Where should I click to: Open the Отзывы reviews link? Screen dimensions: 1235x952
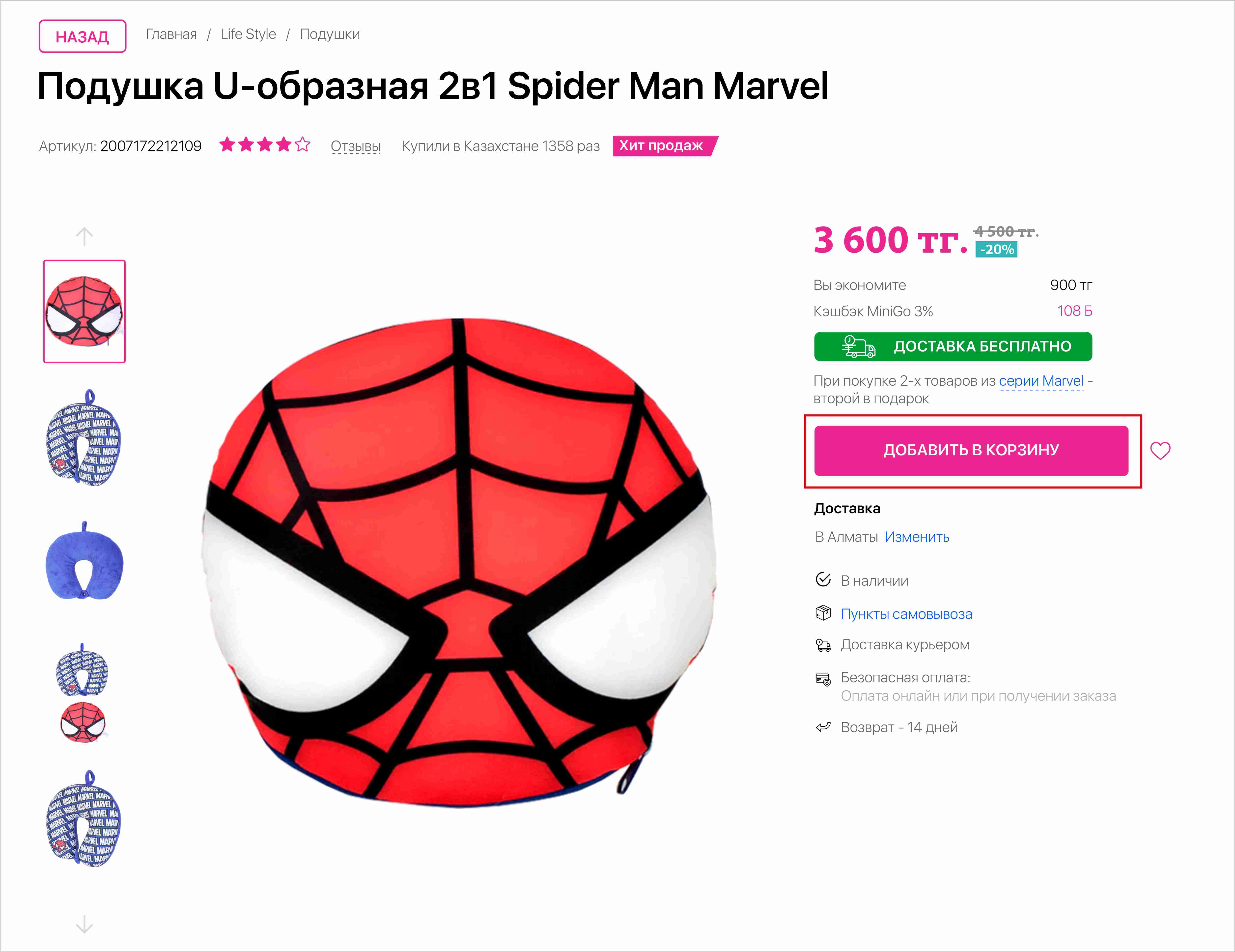point(355,146)
